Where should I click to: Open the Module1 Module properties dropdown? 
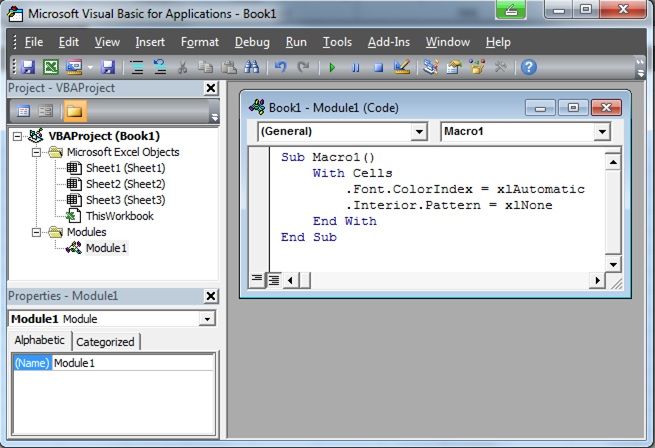point(207,319)
